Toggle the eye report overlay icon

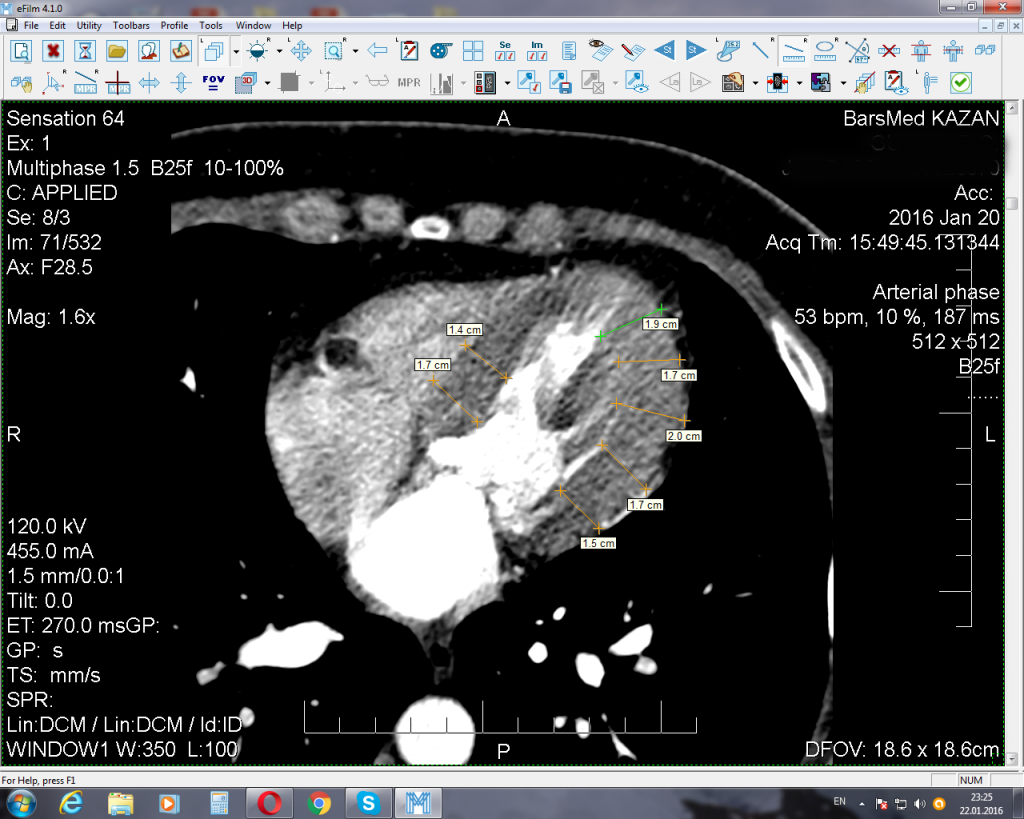601,51
